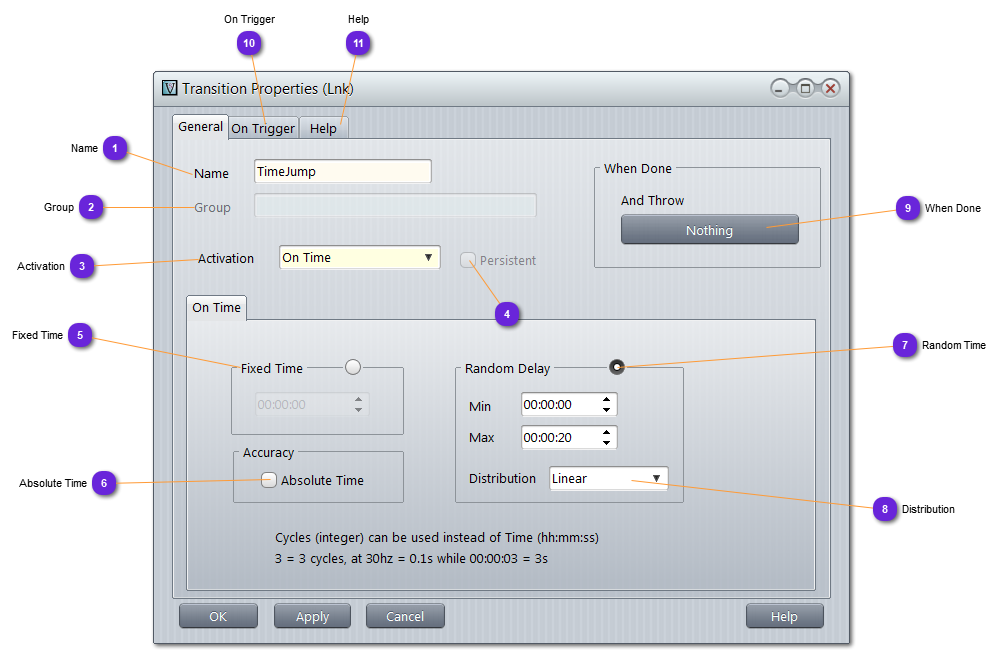1002x653 pixels.
Task: Maximize the Transition Properties window
Action: pos(805,89)
